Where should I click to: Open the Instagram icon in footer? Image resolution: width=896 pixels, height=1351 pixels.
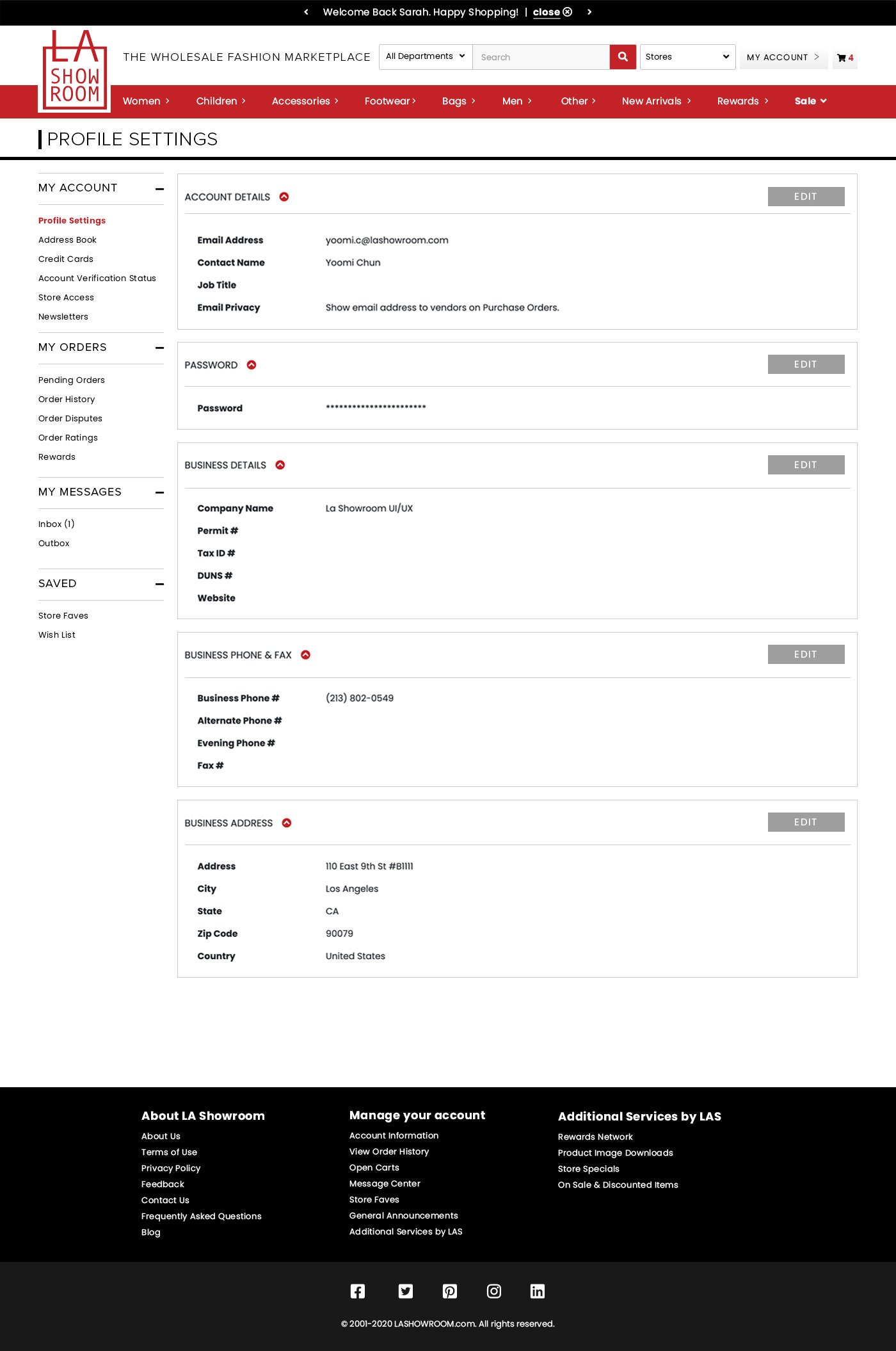pos(493,1291)
